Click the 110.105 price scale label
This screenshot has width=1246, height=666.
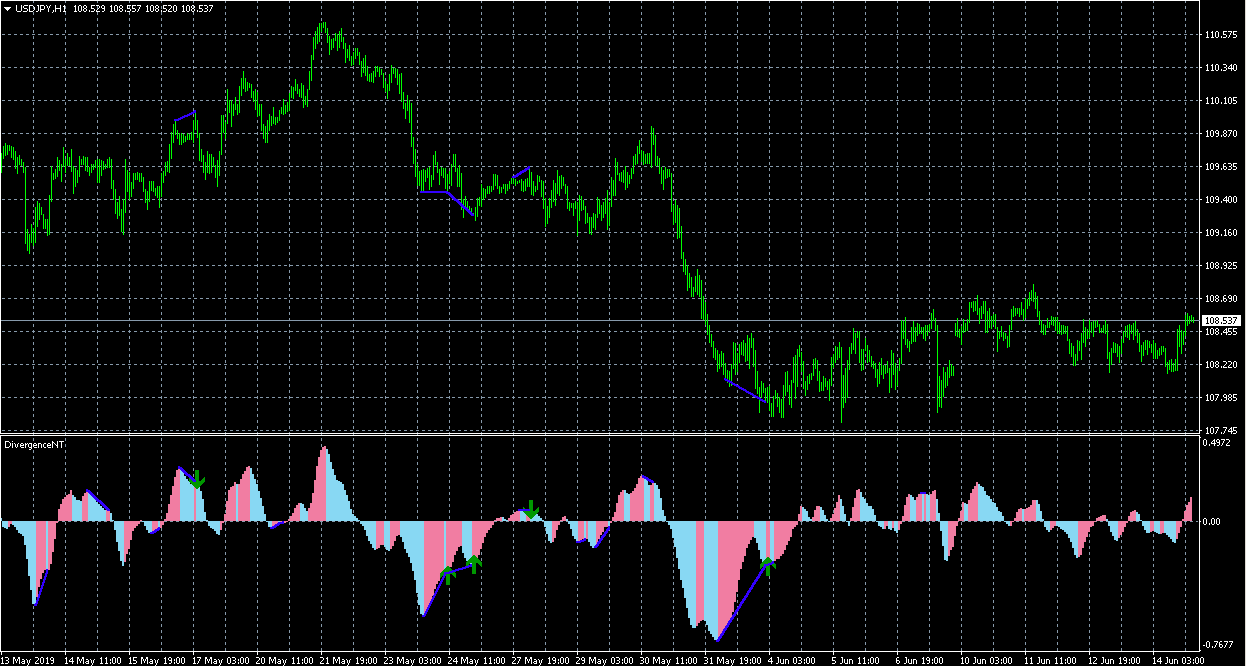[x=1221, y=101]
